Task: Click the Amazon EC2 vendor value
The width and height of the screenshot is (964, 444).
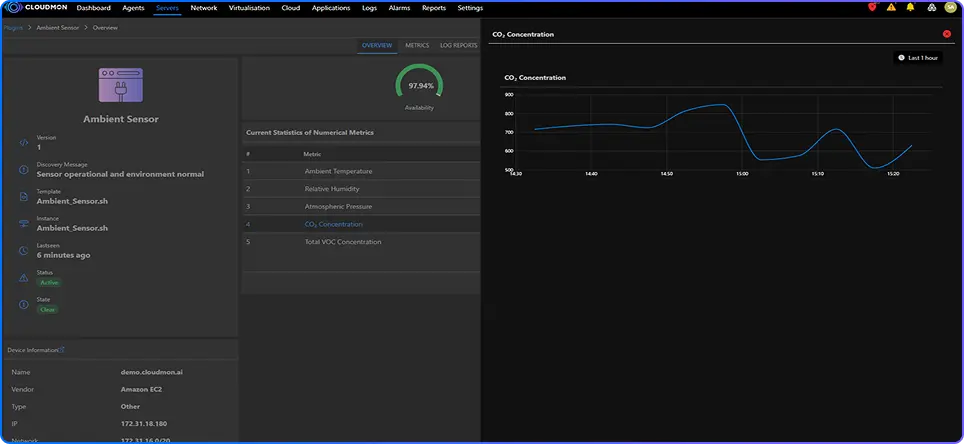Action: [x=141, y=389]
